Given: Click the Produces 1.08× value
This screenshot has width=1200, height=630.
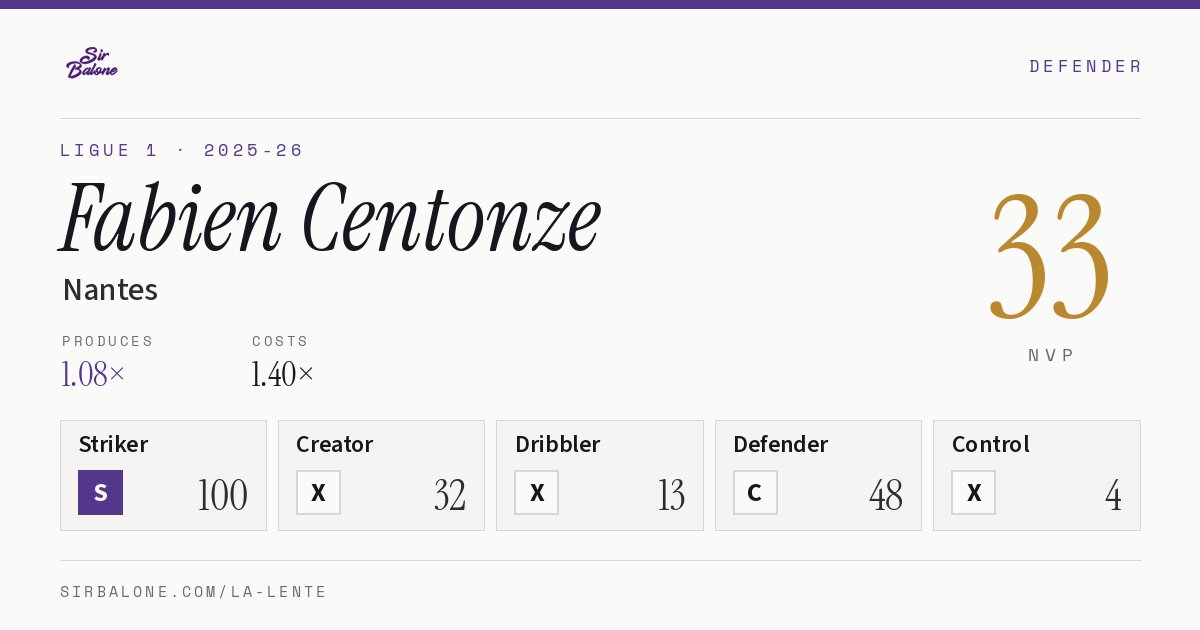Looking at the screenshot, I should point(93,374).
